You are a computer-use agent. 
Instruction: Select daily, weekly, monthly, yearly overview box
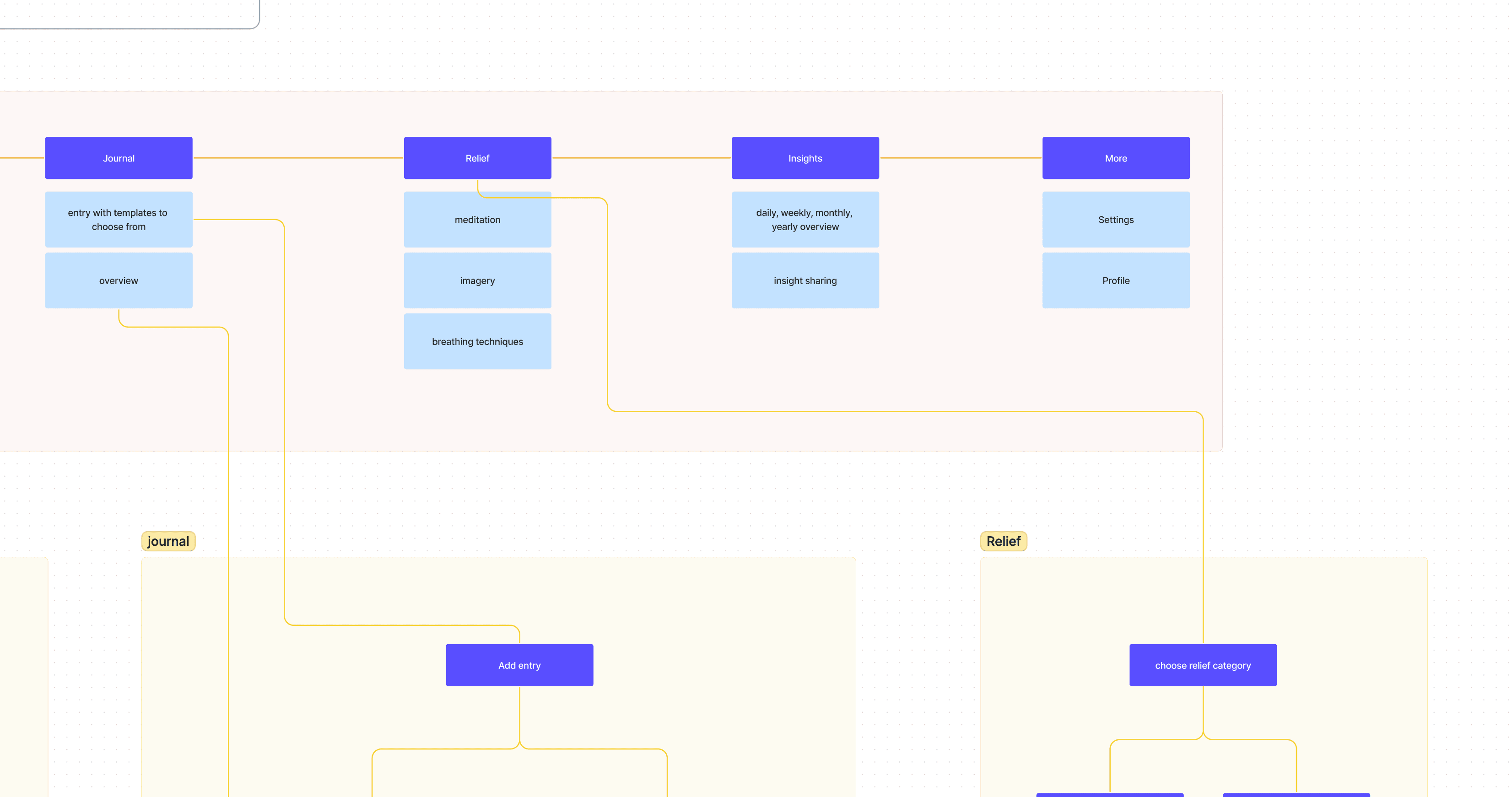coord(805,220)
